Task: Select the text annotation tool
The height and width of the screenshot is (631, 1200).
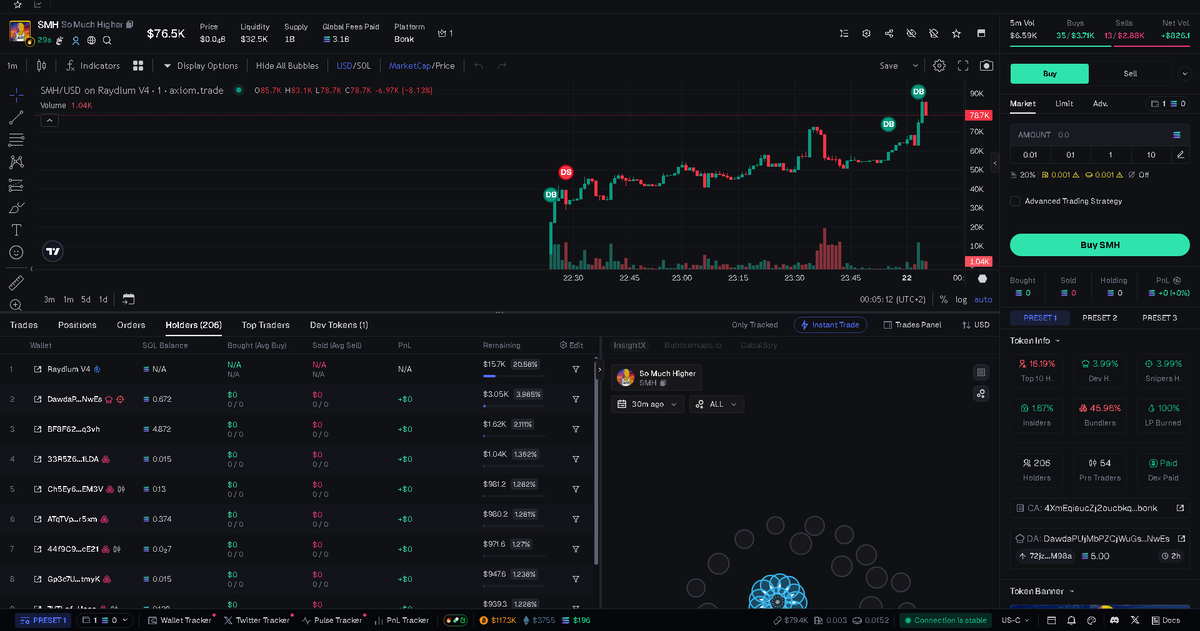Action: tap(16, 230)
